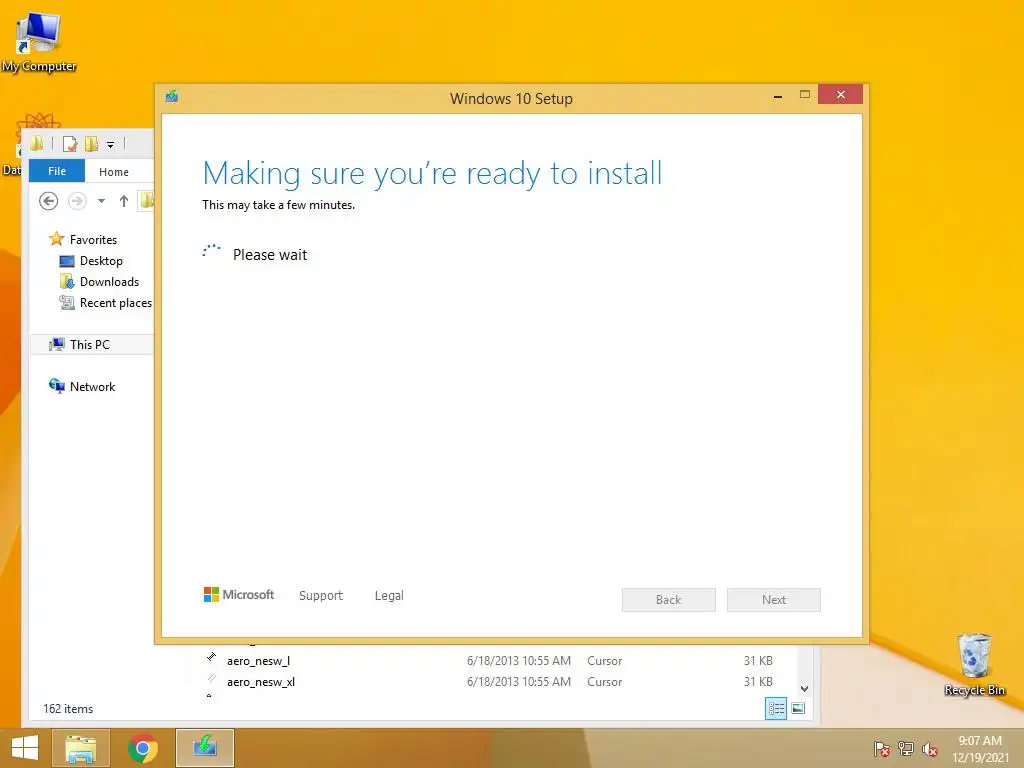Select Favorites in the navigation pane
This screenshot has height=768, width=1024.
pyautogui.click(x=93, y=240)
